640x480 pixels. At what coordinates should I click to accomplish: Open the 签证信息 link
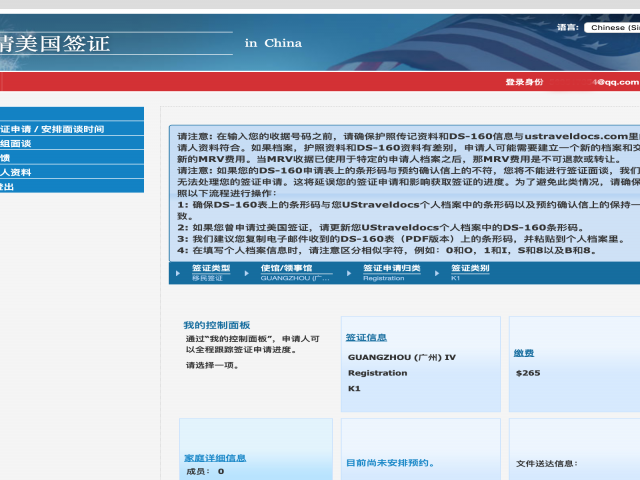pos(366,337)
